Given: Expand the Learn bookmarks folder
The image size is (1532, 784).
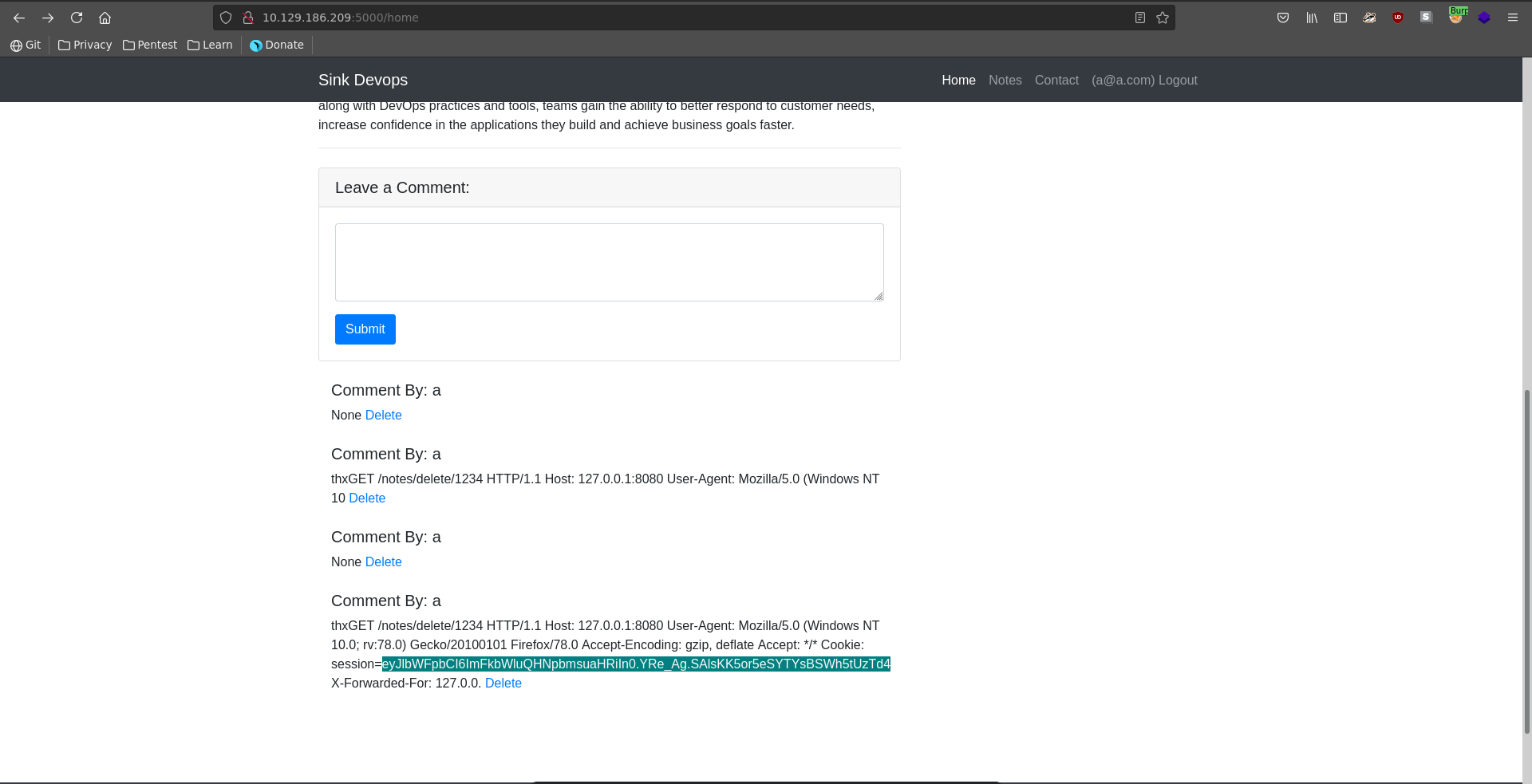Looking at the screenshot, I should (x=210, y=45).
